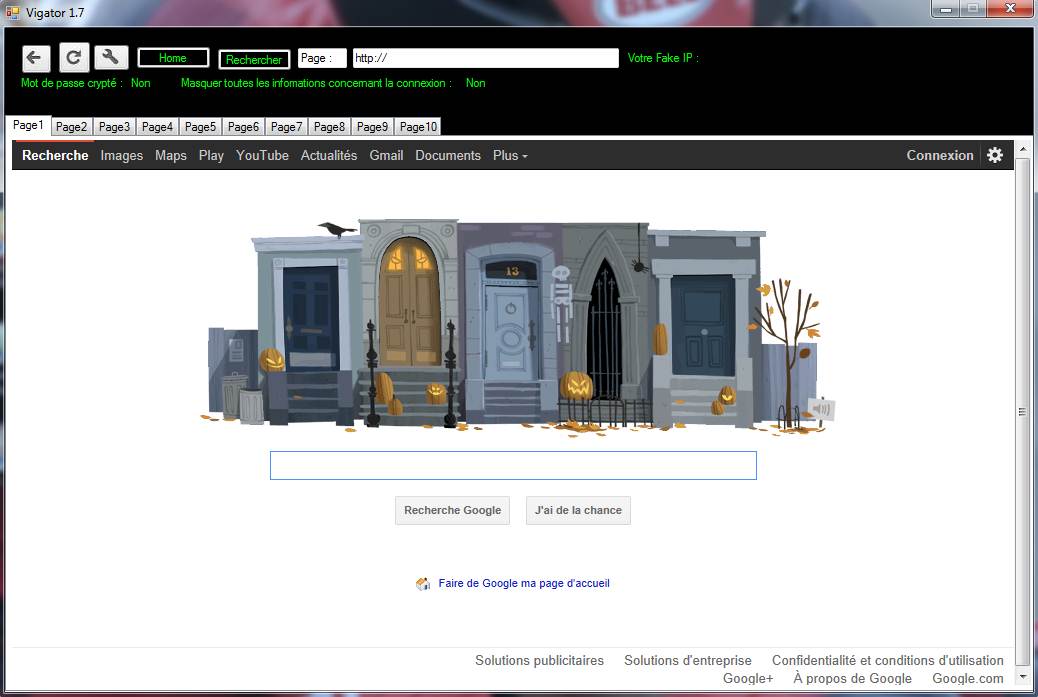Open the Connexion sign-in link
The image size is (1038, 697).
[x=939, y=156]
